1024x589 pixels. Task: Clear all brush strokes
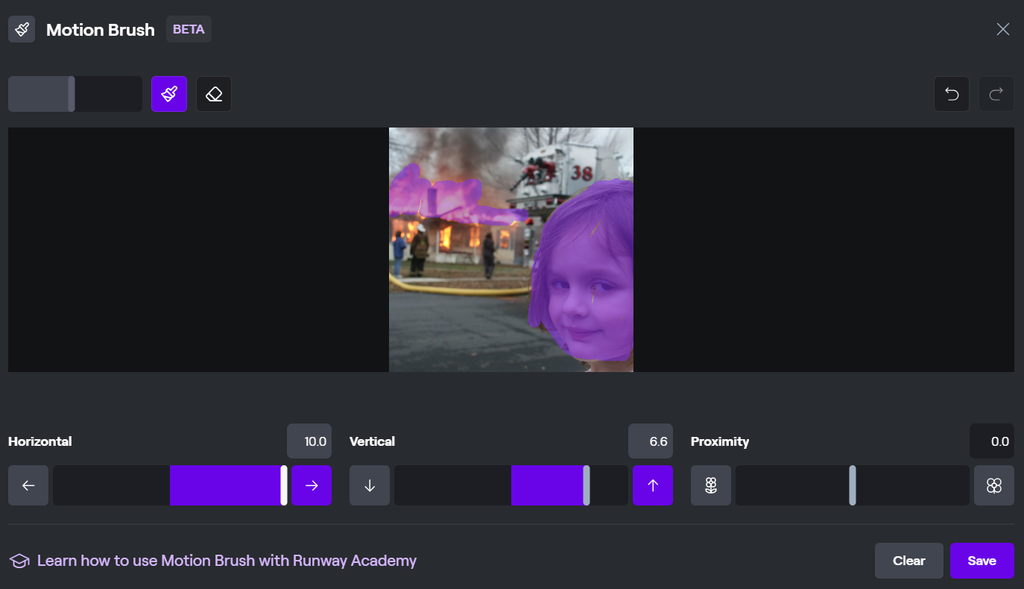point(908,560)
